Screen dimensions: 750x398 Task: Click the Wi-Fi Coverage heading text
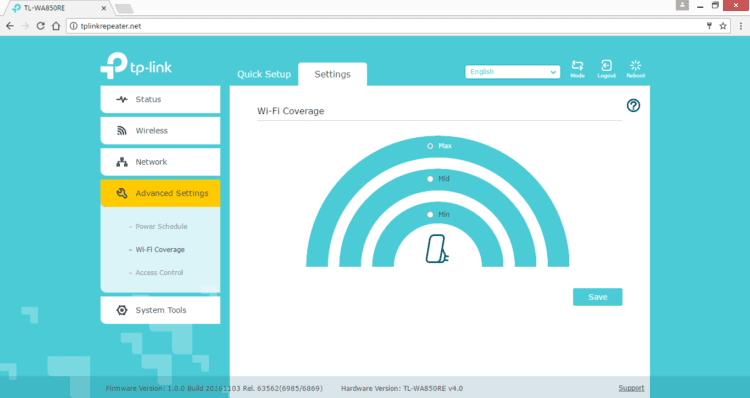(x=290, y=111)
